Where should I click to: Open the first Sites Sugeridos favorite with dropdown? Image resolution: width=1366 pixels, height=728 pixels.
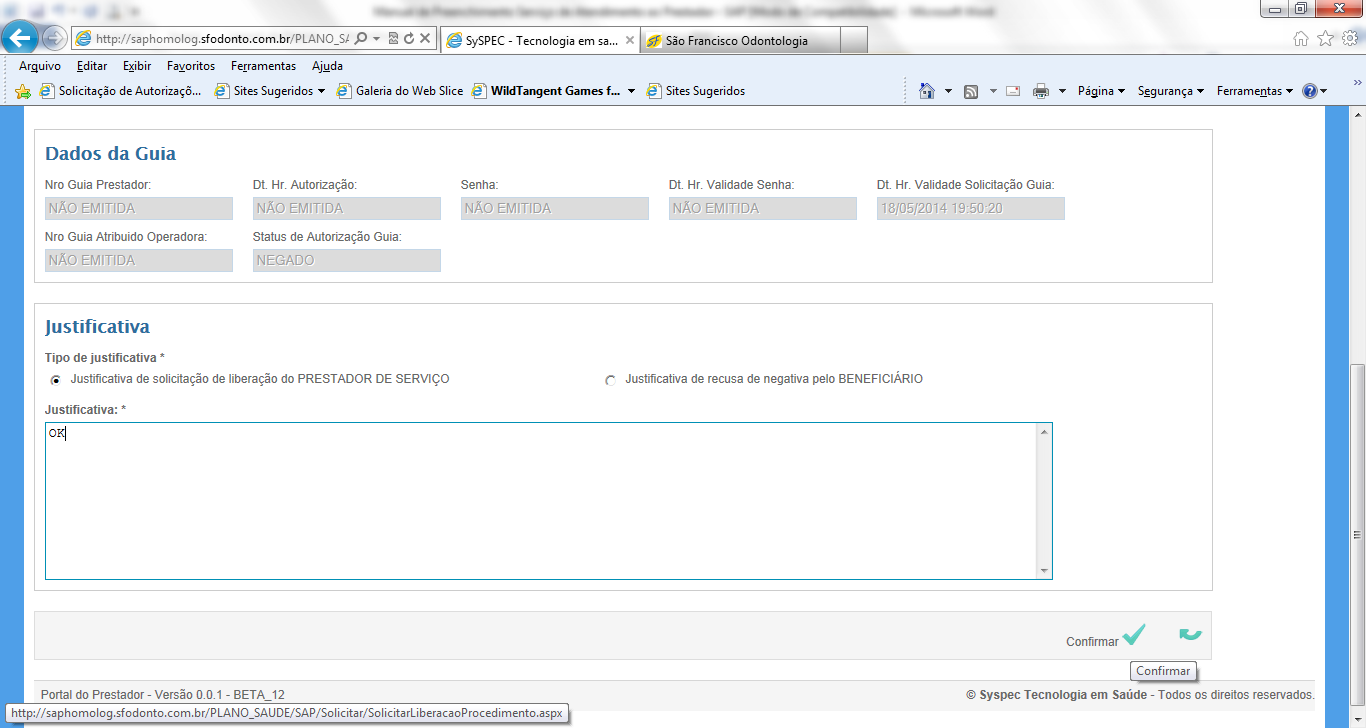(264, 91)
